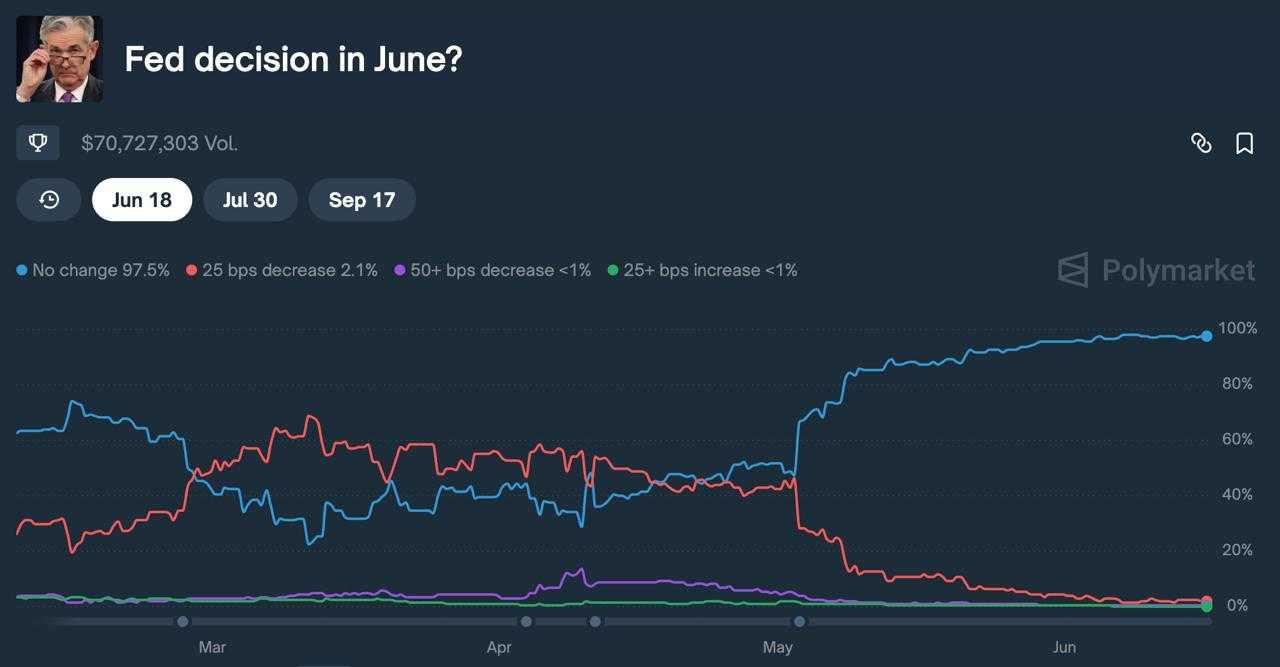Click the trophy icon beside the volume
Viewport: 1280px width, 667px height.
pos(38,143)
